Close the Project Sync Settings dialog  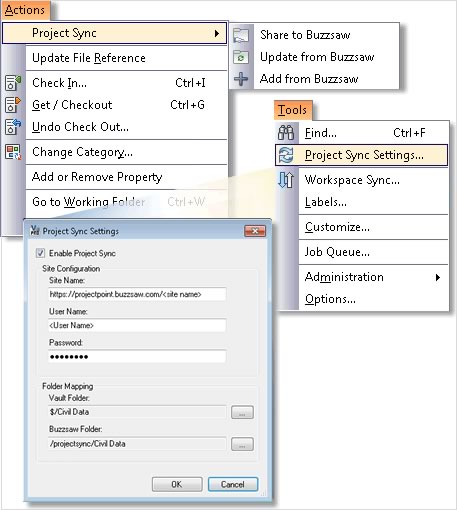255,231
